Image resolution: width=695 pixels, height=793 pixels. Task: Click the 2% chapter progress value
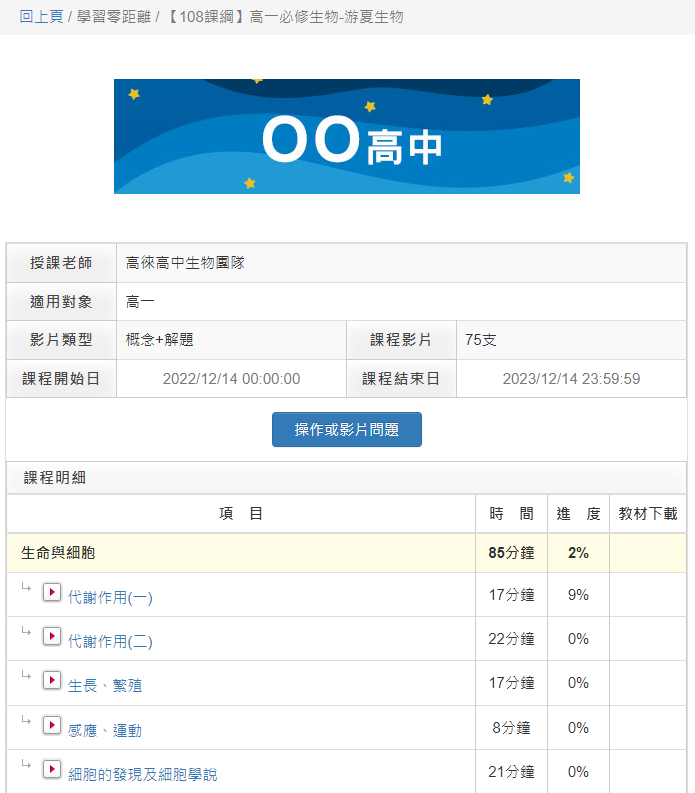click(578, 553)
